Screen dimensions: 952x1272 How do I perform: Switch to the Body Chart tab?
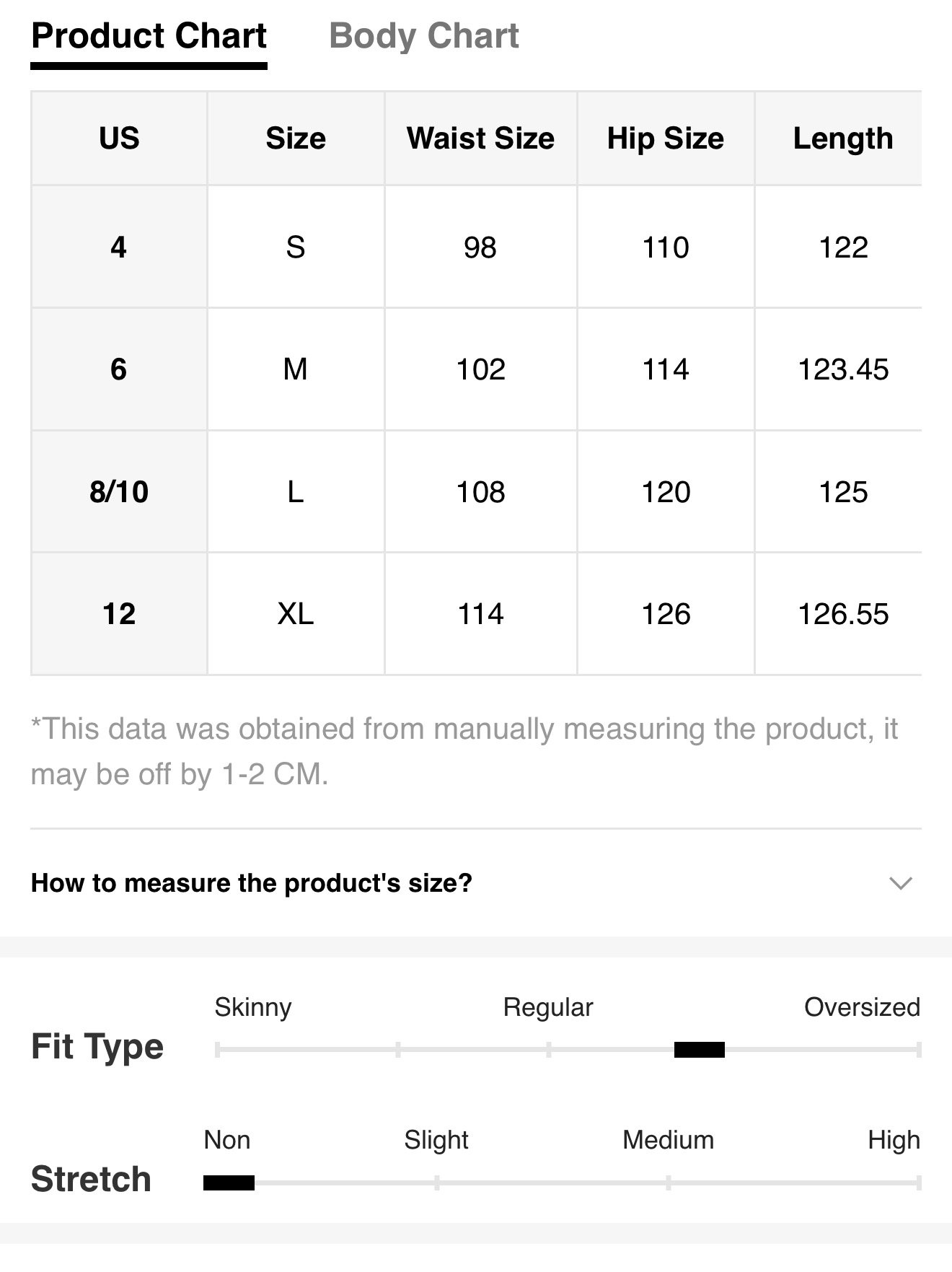tap(423, 36)
